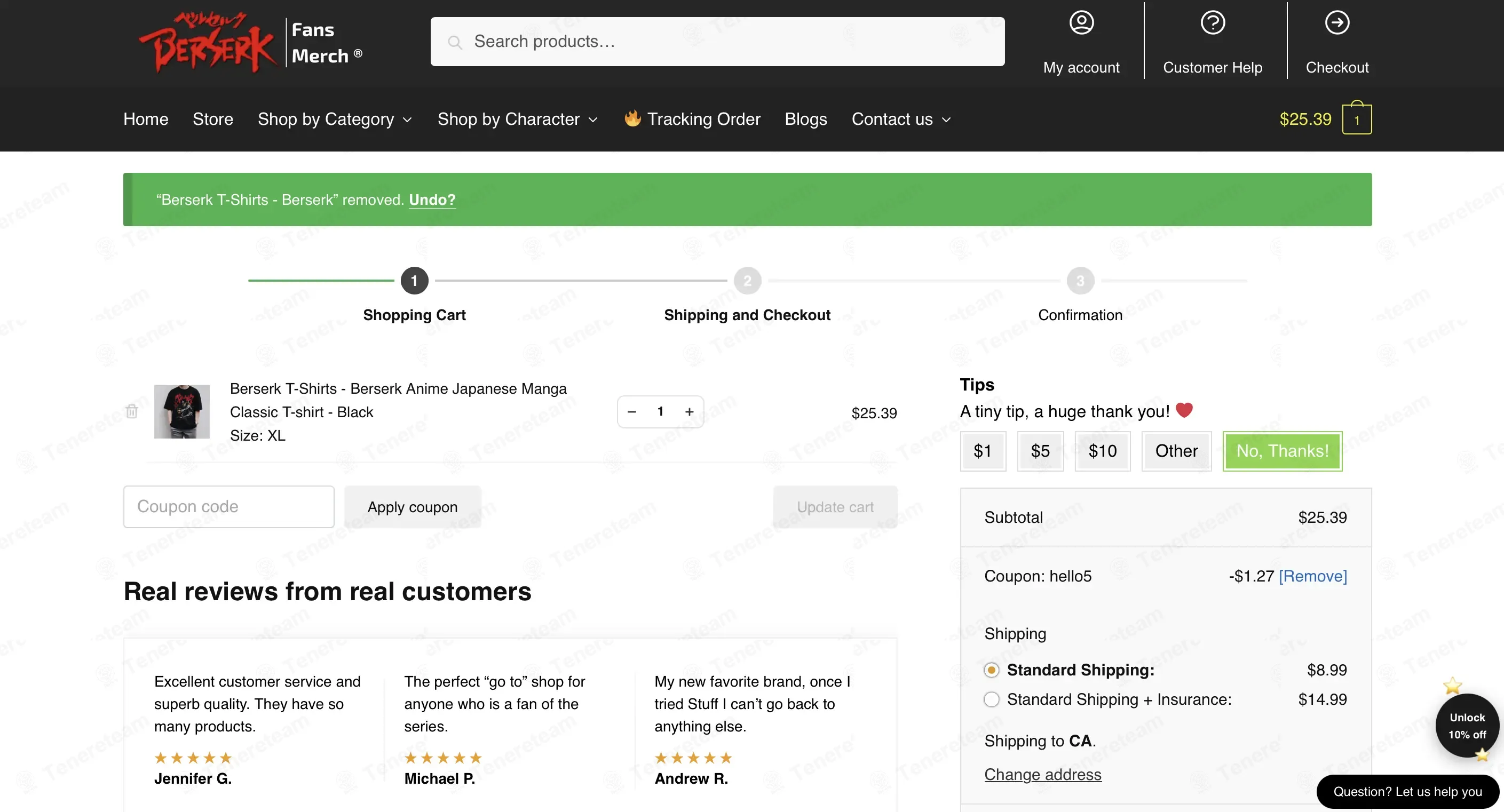Go to the Blogs page
Viewport: 1504px width, 812px height.
coord(806,119)
